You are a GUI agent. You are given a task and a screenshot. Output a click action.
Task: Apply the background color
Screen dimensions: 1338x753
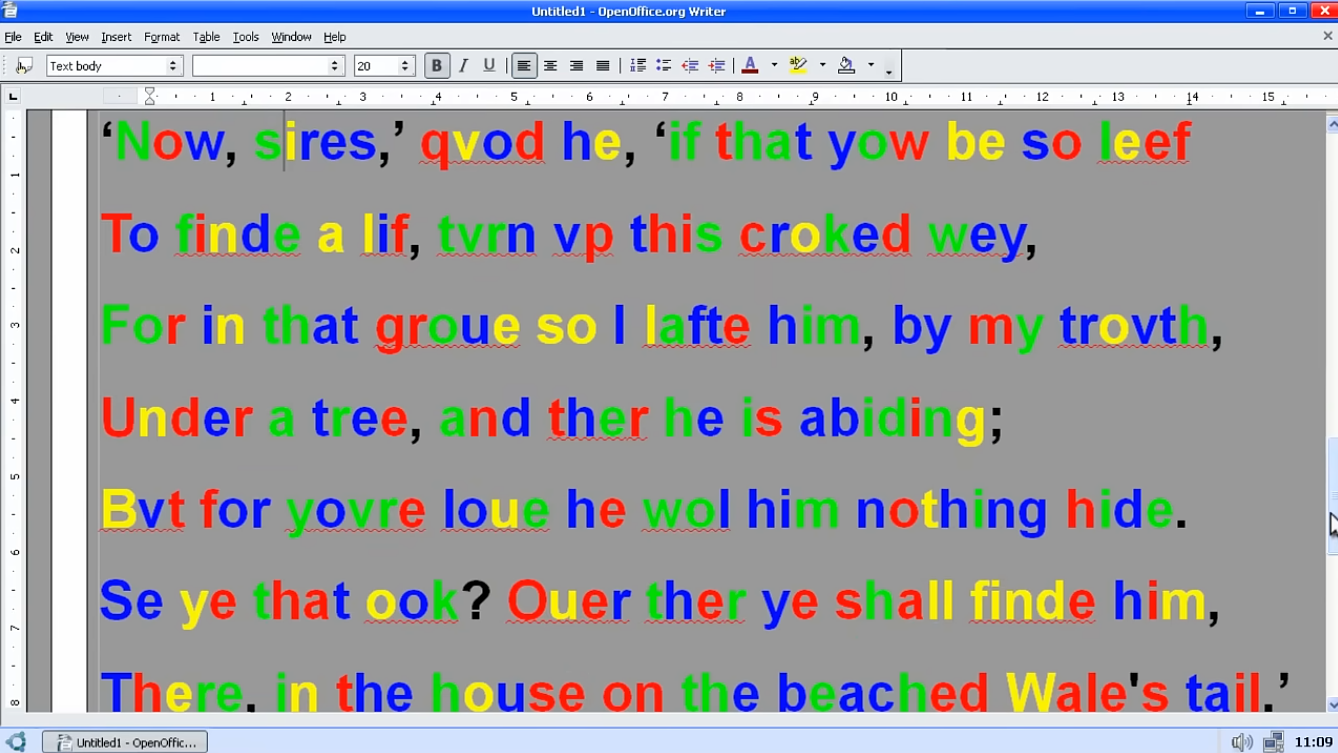point(846,66)
